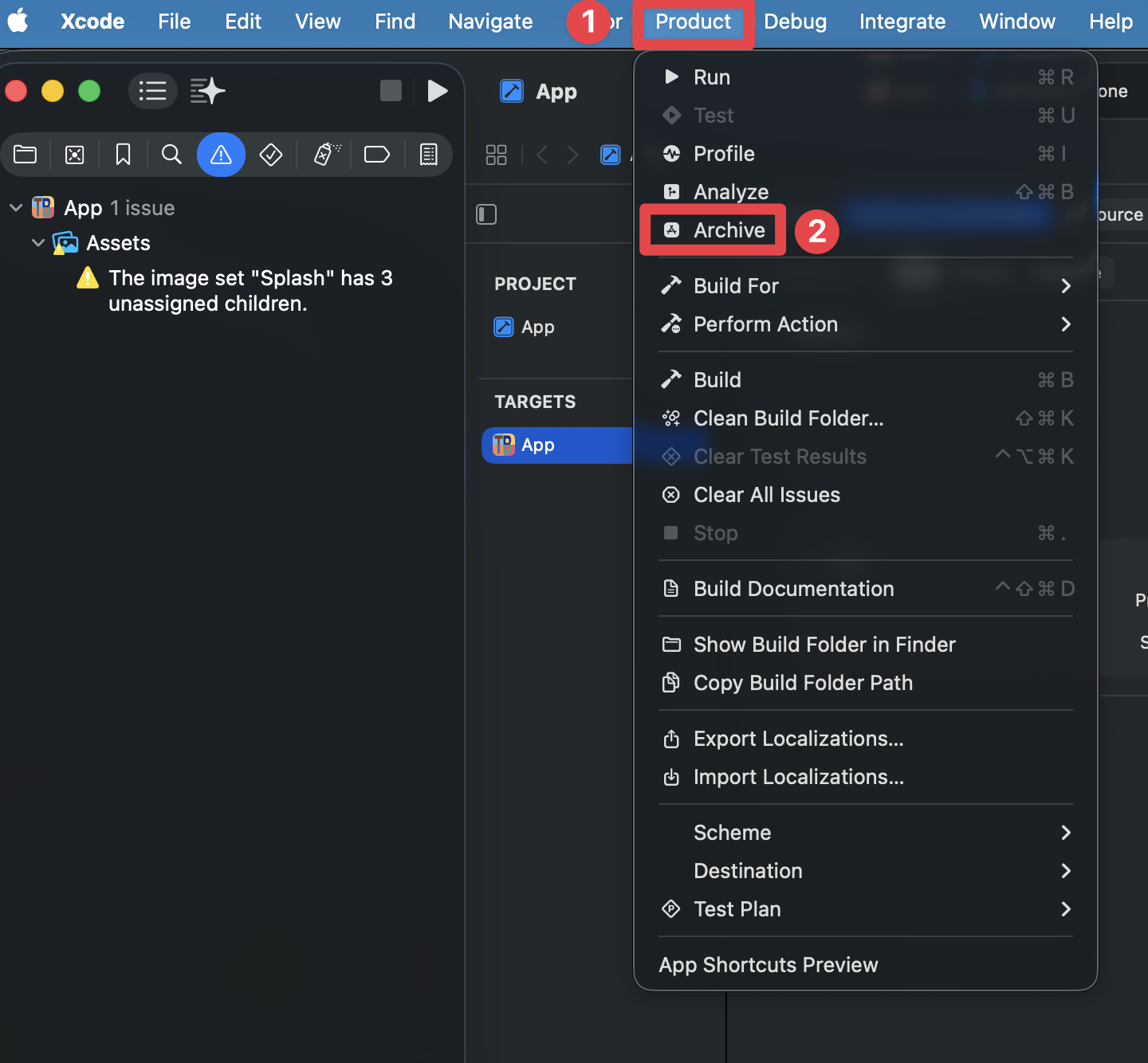Click Clean Build Folder menu item
This screenshot has width=1148, height=1063.
pos(788,418)
